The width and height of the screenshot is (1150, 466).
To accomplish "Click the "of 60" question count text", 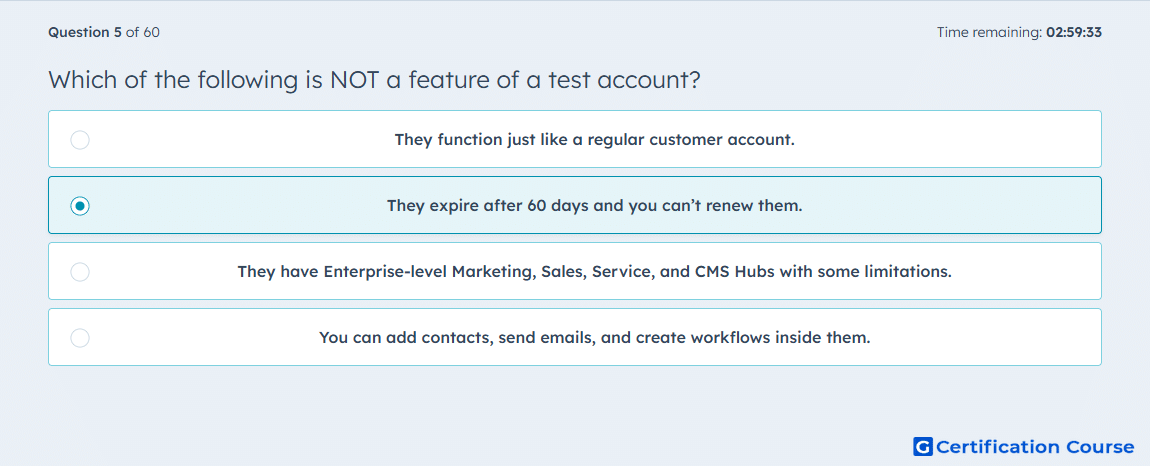I will click(x=143, y=32).
